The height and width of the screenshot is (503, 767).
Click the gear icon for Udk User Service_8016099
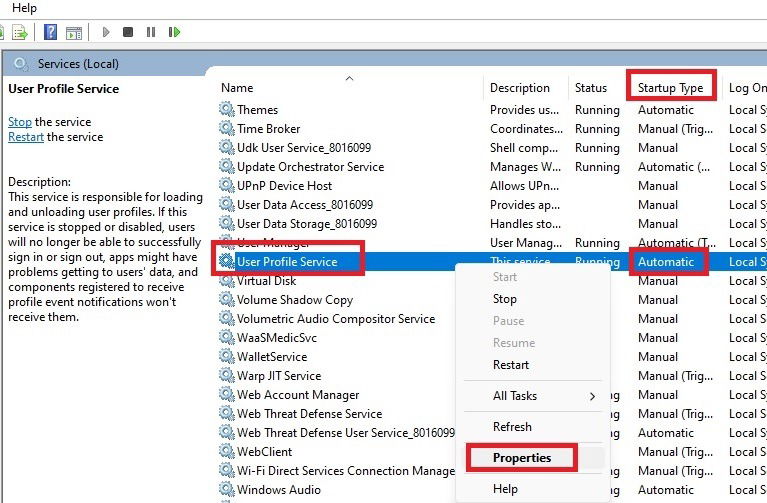(x=226, y=147)
